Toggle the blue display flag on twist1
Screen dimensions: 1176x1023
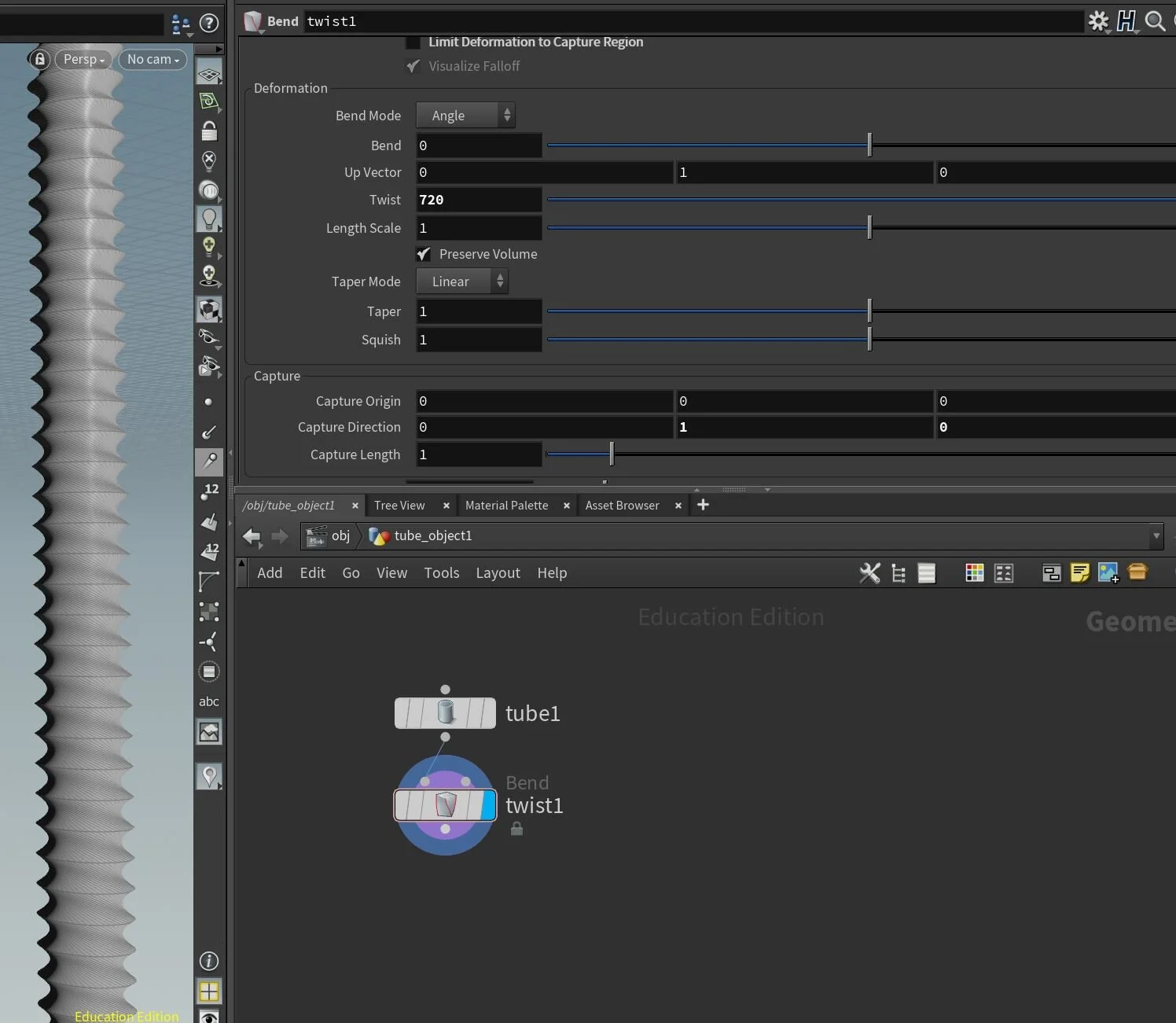coord(488,805)
